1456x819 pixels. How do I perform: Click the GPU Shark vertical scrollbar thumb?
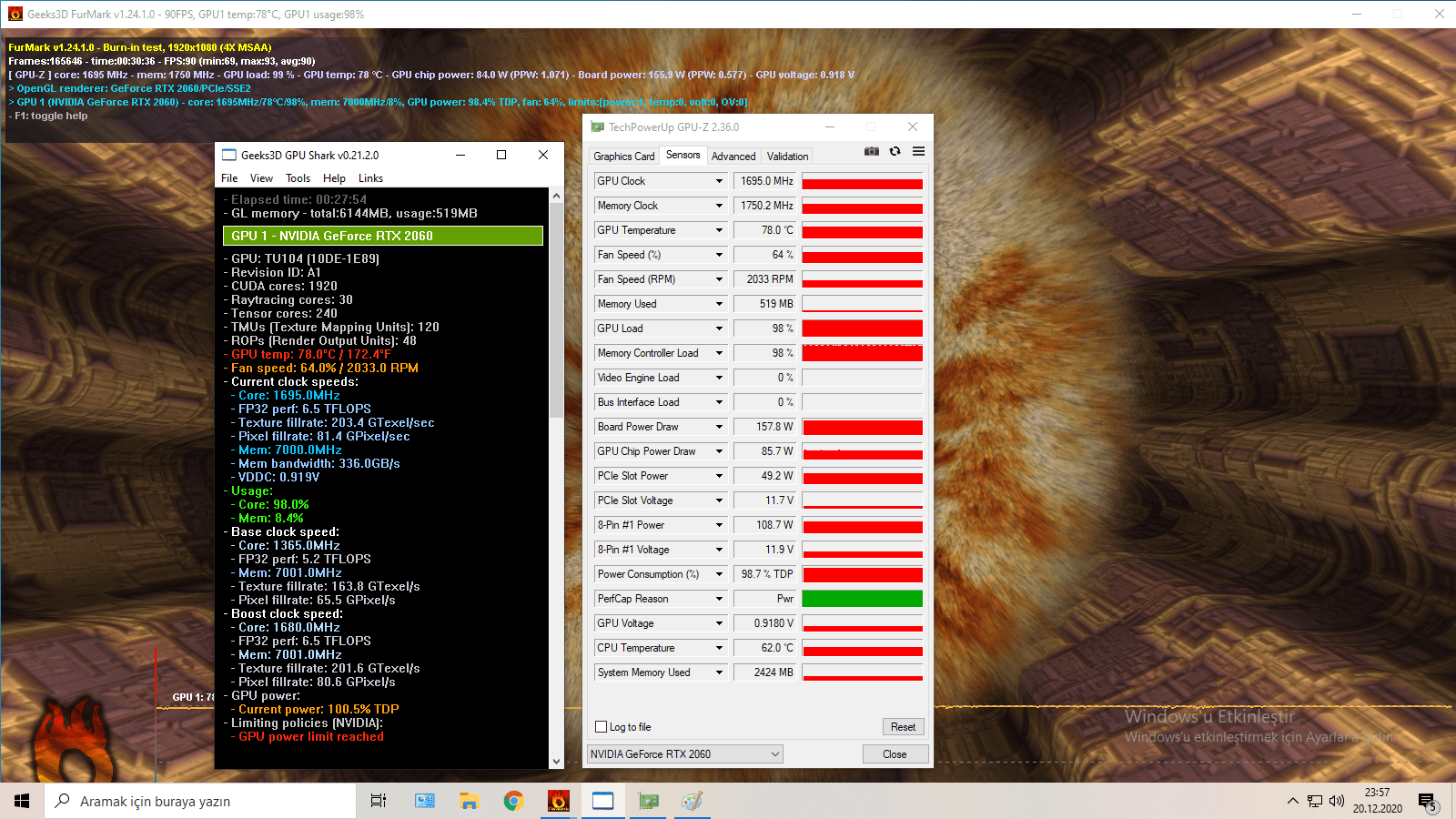556,309
